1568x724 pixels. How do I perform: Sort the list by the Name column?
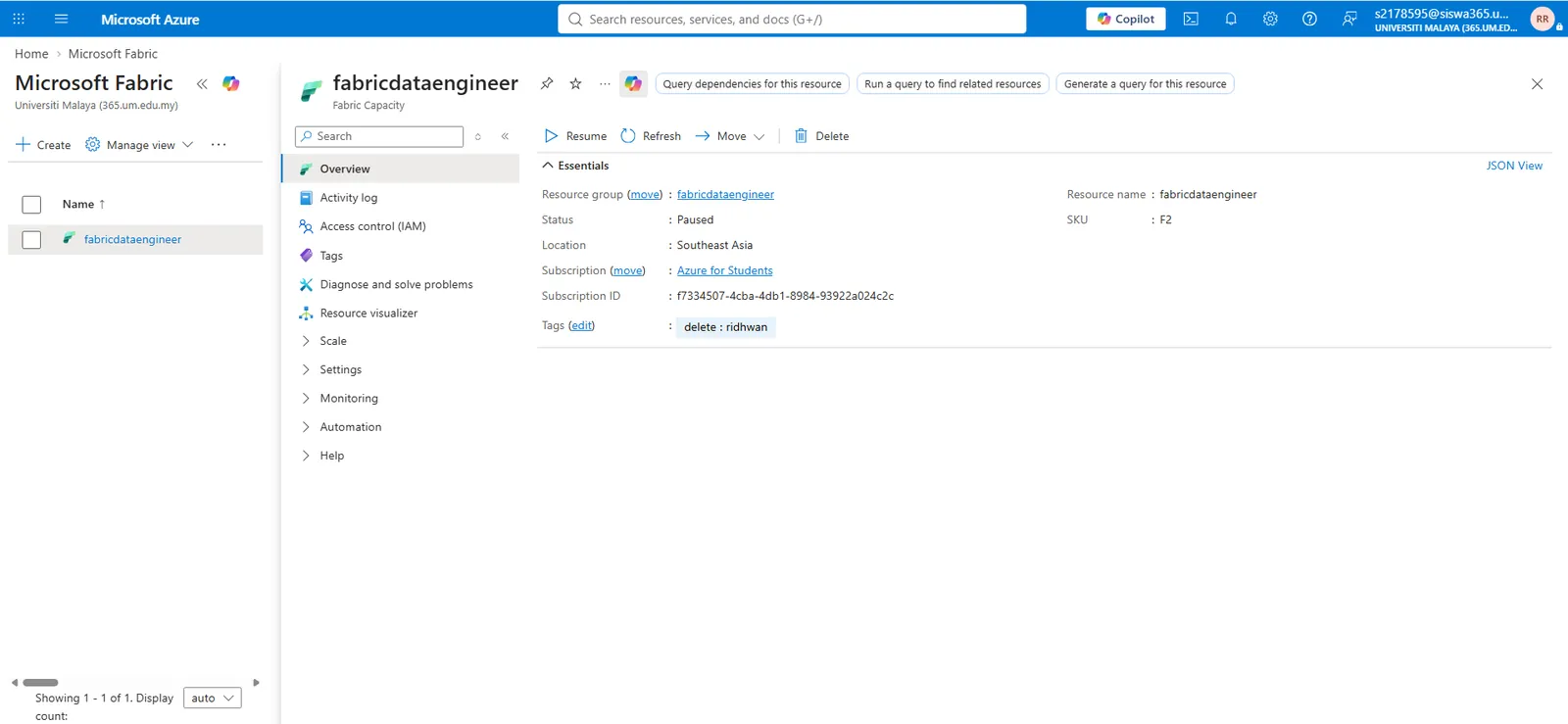click(x=83, y=204)
